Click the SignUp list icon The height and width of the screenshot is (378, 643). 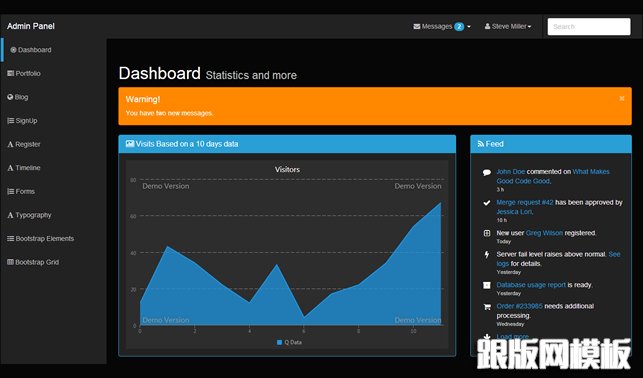(11, 121)
